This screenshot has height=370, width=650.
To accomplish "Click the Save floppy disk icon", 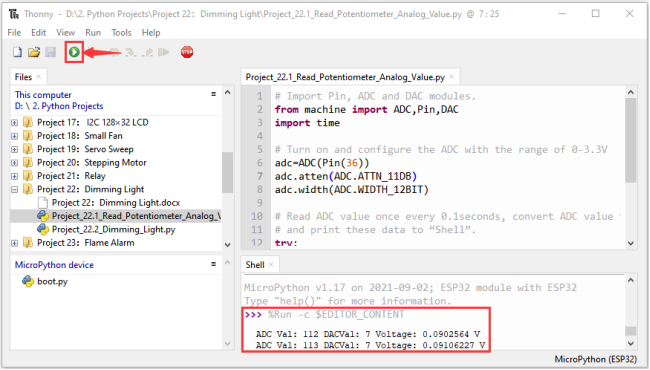I will pos(51,52).
